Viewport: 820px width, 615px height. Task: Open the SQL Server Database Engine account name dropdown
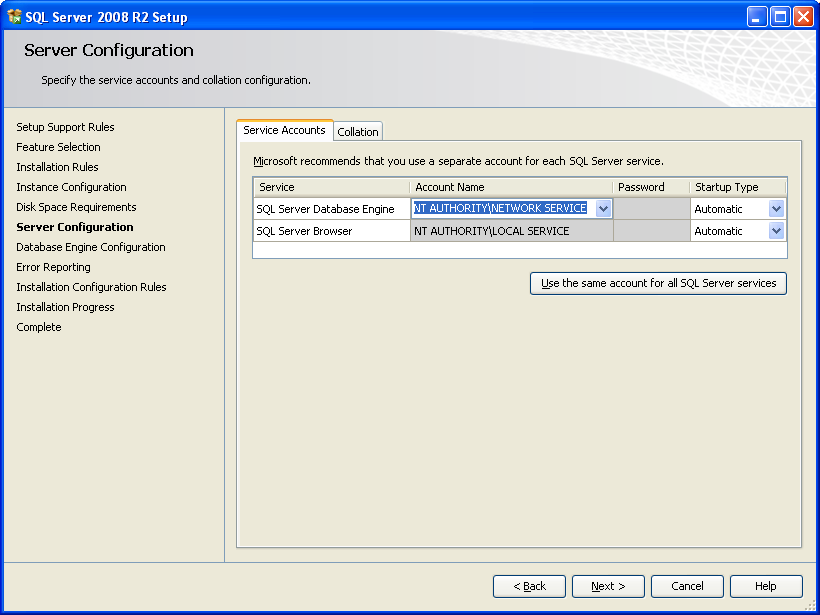pyautogui.click(x=604, y=208)
